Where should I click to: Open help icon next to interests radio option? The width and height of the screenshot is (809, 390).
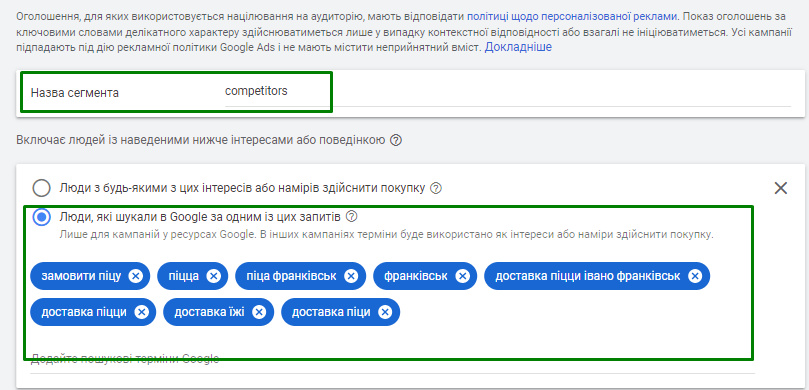click(x=436, y=188)
